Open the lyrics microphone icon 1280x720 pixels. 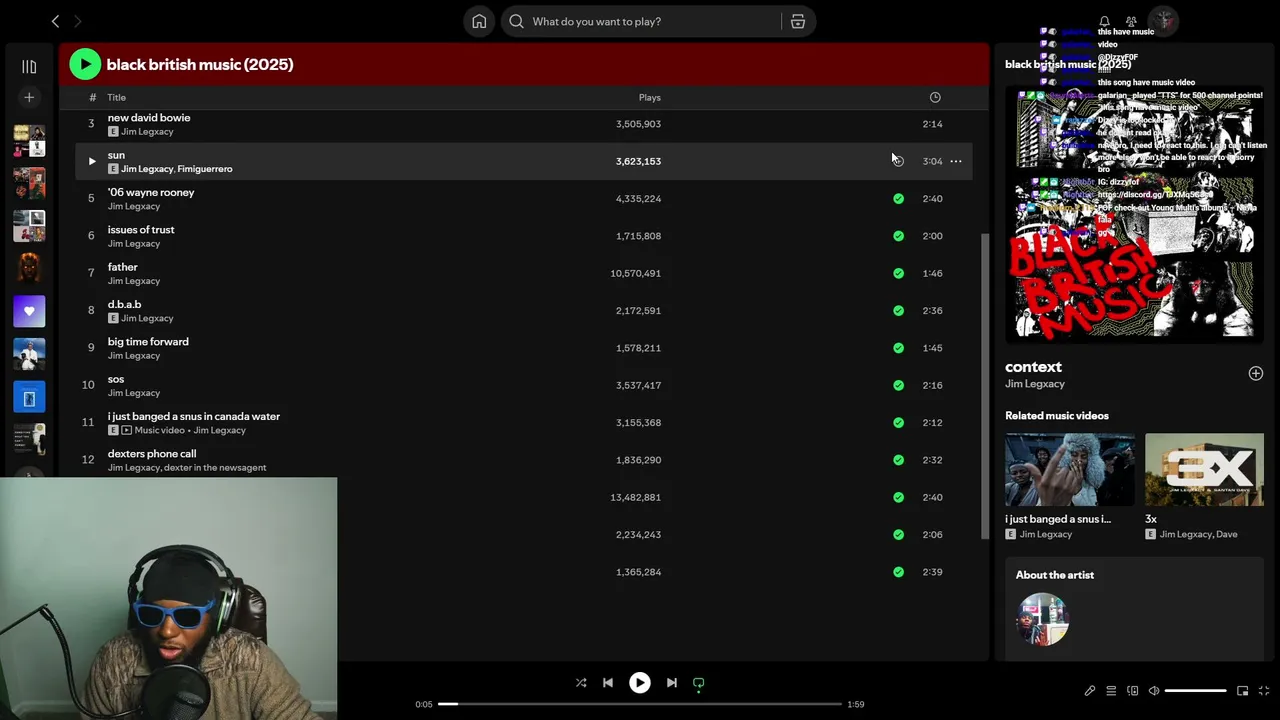coord(1090,691)
